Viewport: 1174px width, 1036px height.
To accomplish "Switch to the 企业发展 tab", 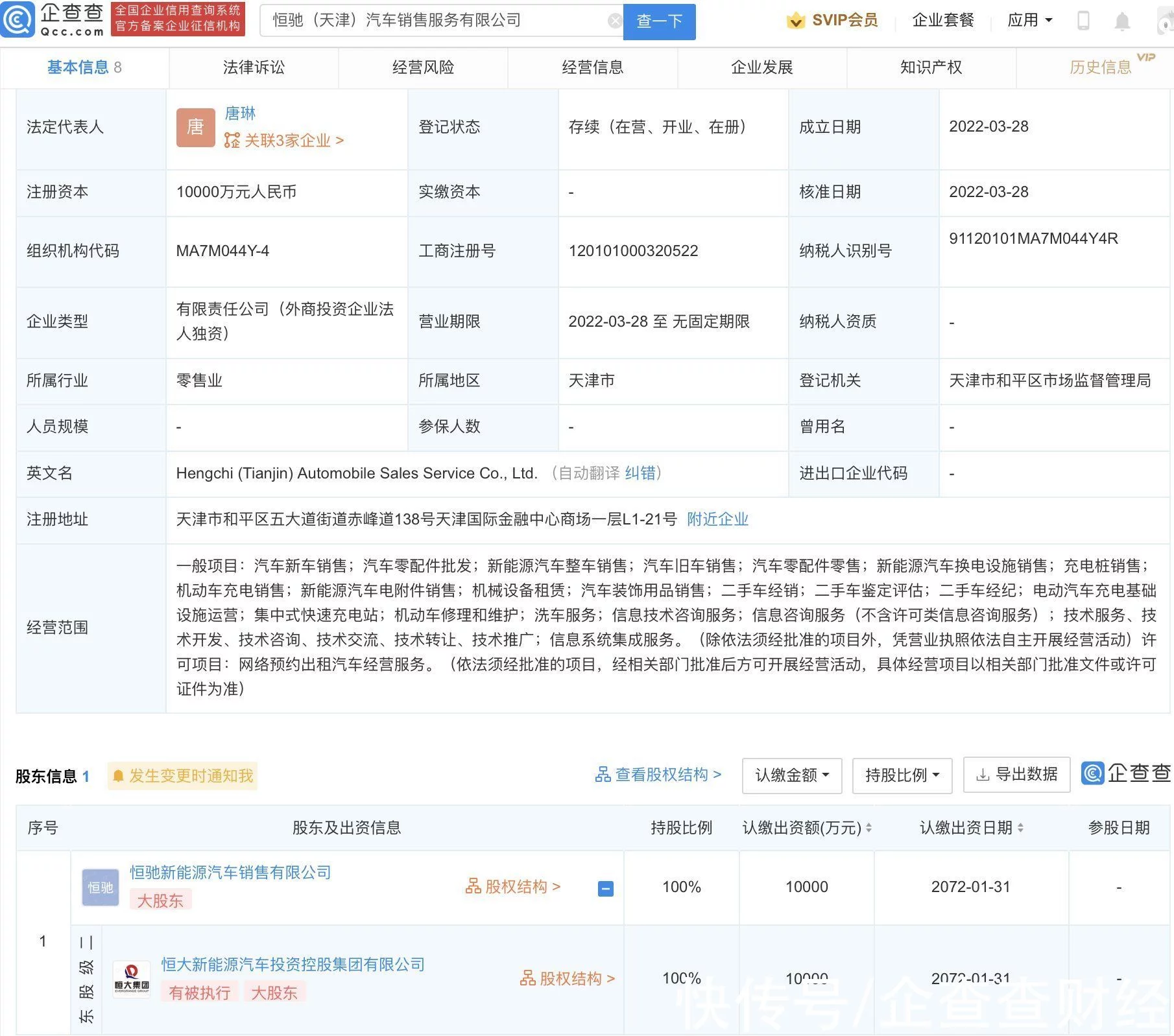I will point(762,67).
